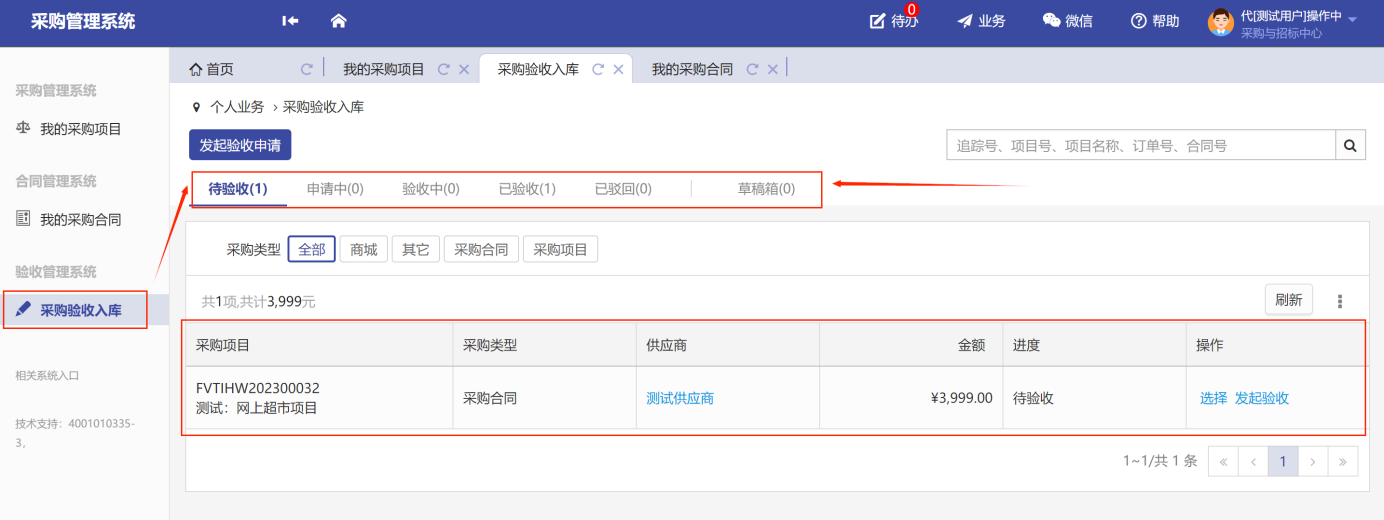Refresh the 采购验收入库 tab via reload icon
Viewport: 1384px width, 520px height.
point(598,70)
